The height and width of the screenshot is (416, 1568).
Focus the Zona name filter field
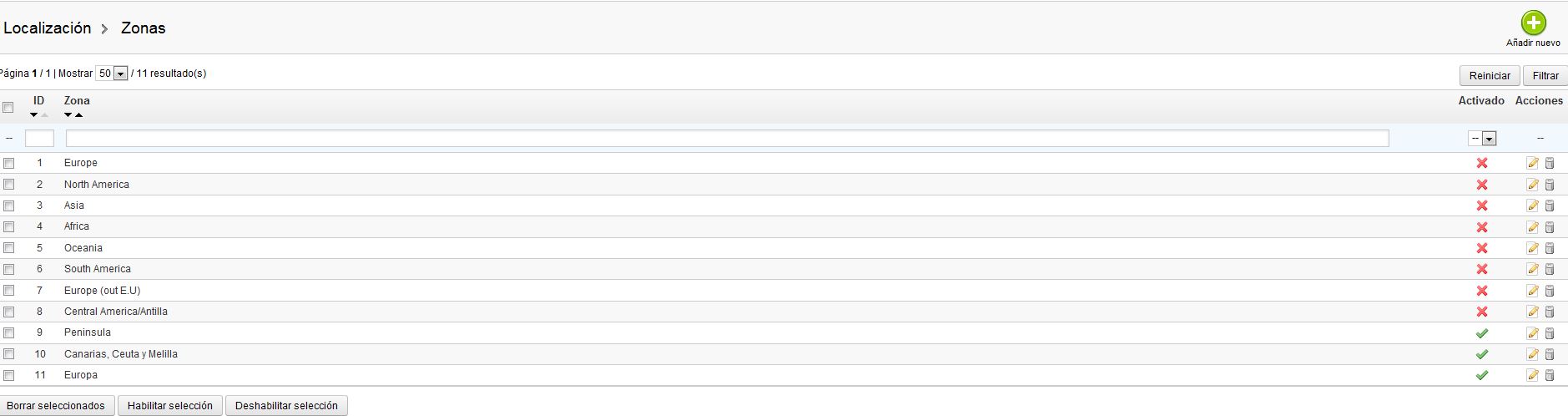point(727,139)
